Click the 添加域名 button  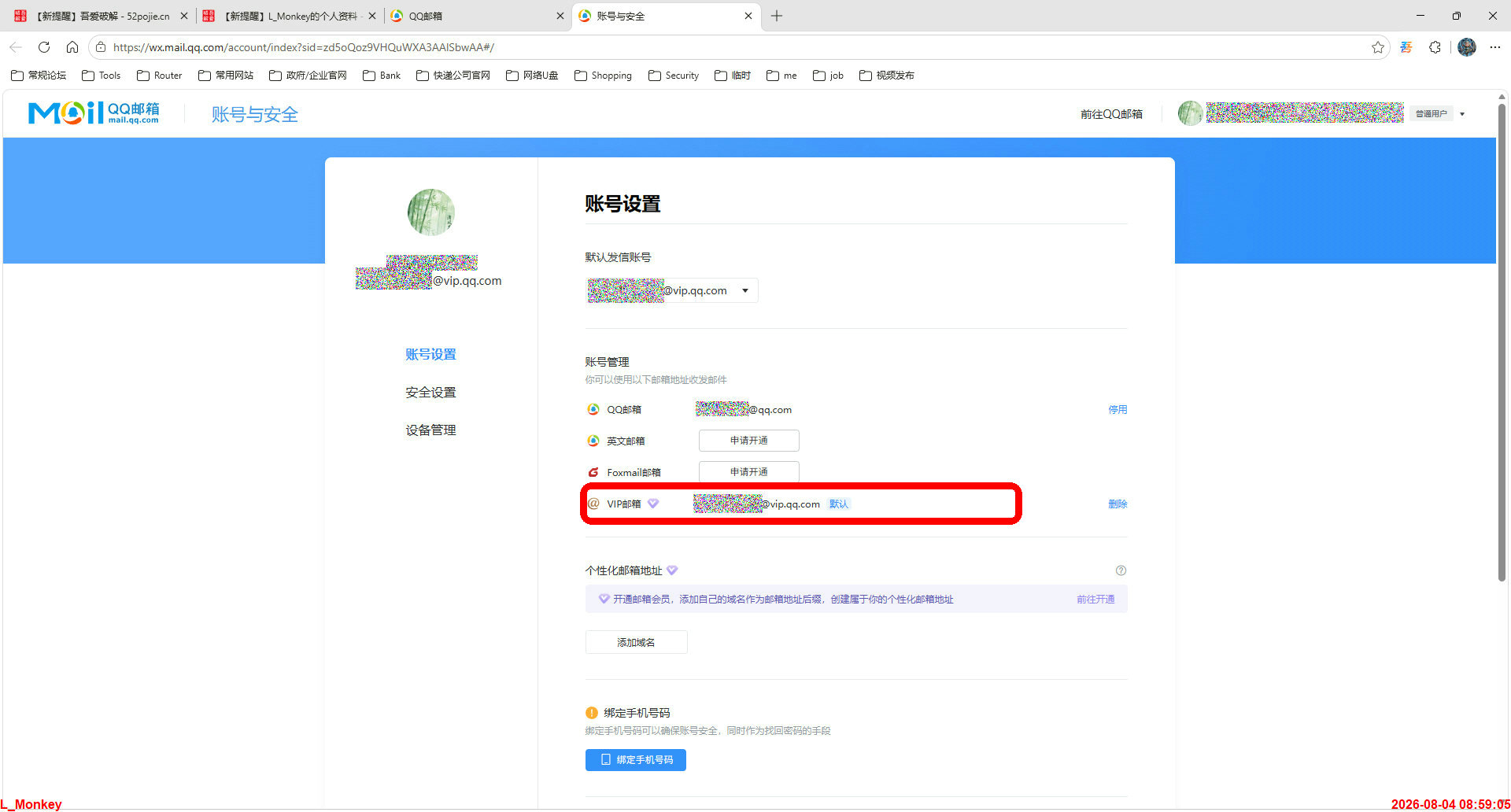tap(636, 642)
